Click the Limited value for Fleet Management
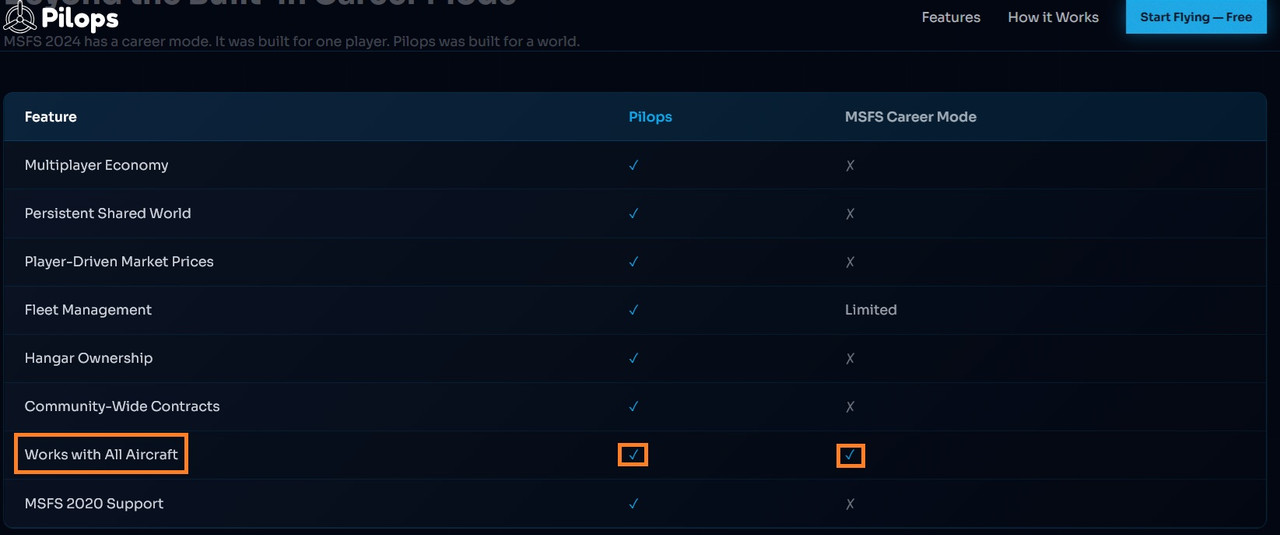The height and width of the screenshot is (535, 1280). [871, 310]
